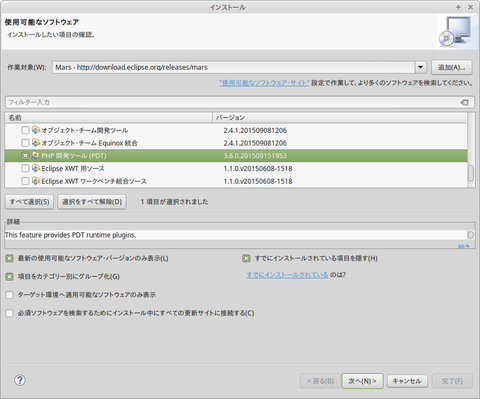The width and height of the screenshot is (480, 399).
Task: Click feature icon beside オブジェクト・チーム開発ツール
Action: tap(36, 130)
